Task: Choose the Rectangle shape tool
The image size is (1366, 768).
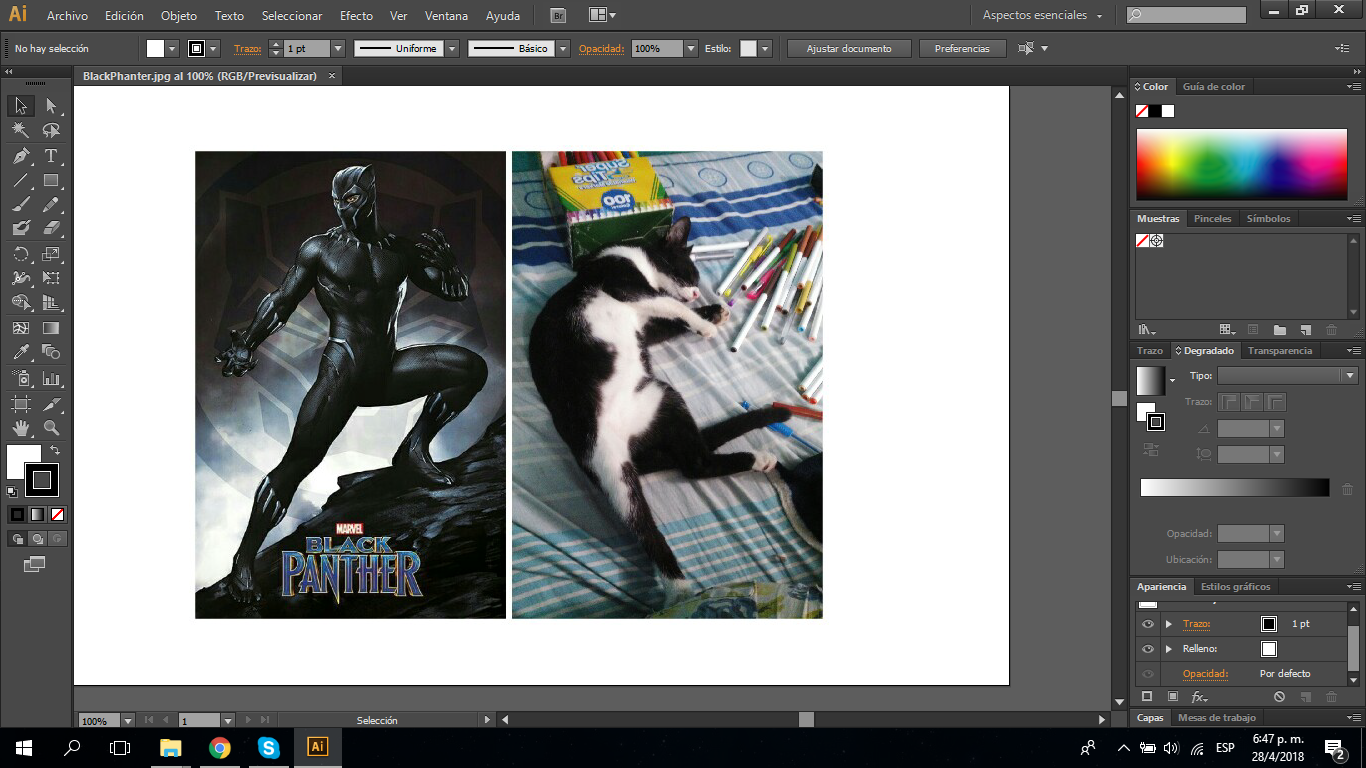Action: tap(51, 181)
